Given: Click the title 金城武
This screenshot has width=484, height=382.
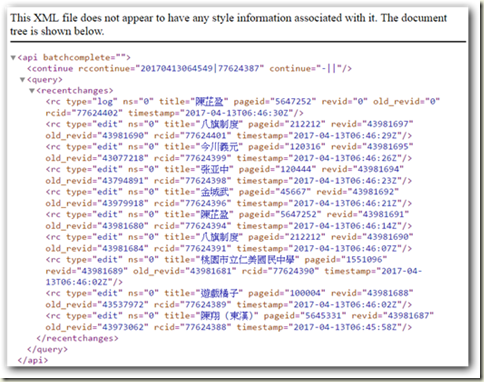Looking at the screenshot, I should pyautogui.click(x=215, y=192).
